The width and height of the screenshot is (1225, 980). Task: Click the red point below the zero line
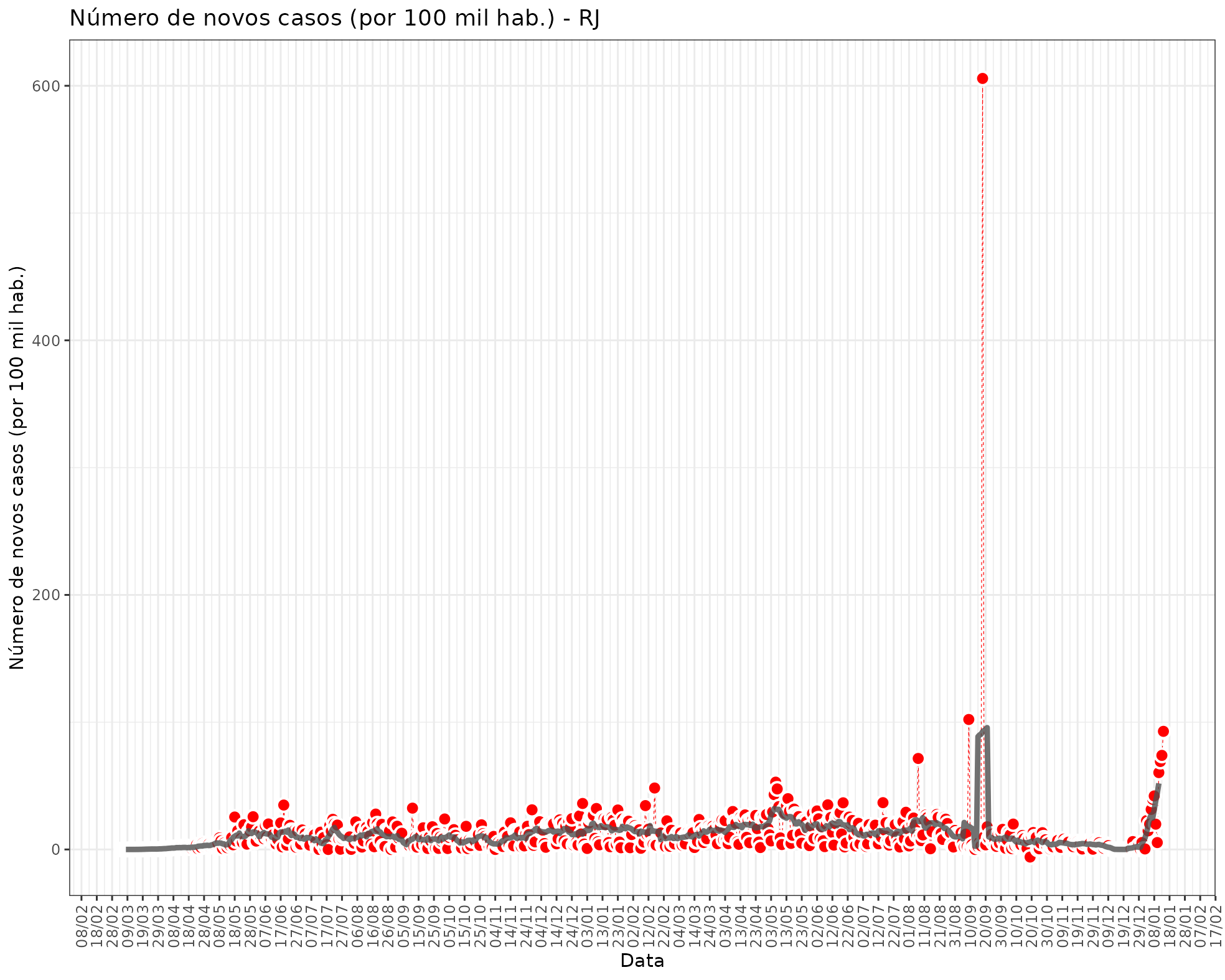pos(1030,857)
